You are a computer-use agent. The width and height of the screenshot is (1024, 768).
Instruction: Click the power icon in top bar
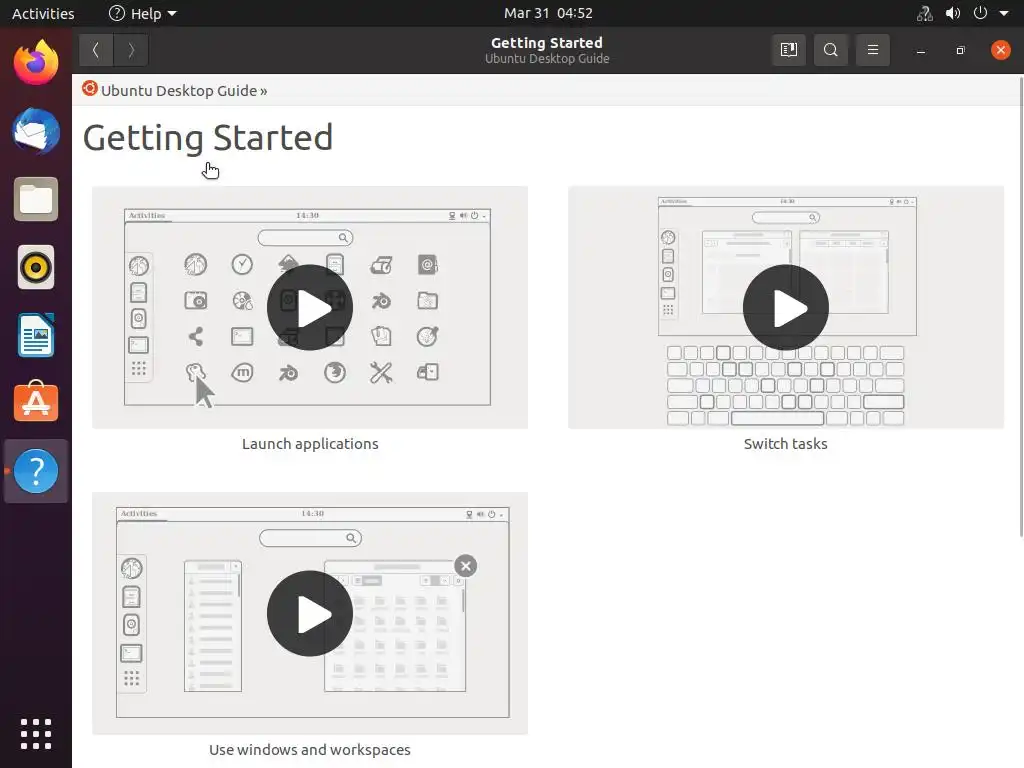click(980, 13)
